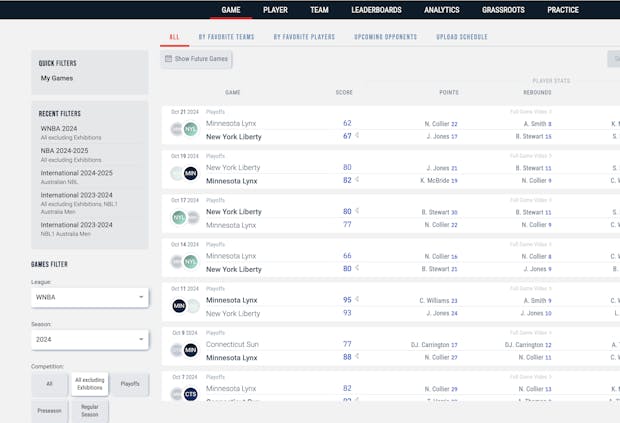
Task: Open the ANALYTICS navigation tab
Action: click(x=442, y=10)
